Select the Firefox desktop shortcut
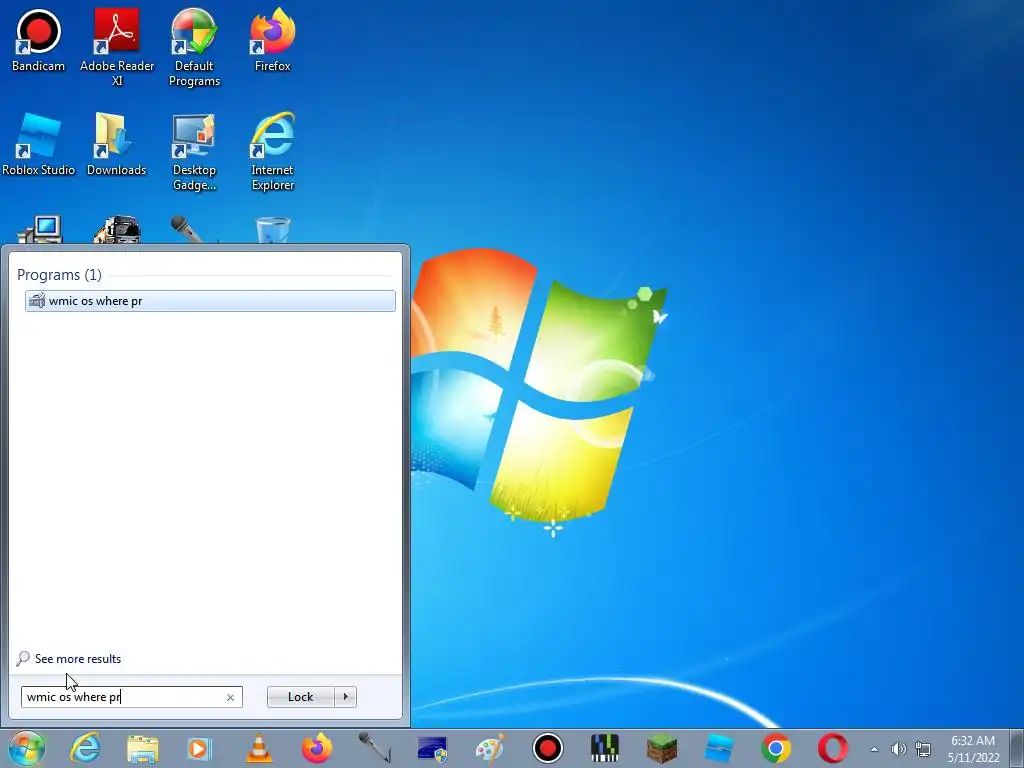The height and width of the screenshot is (768, 1024). (272, 40)
